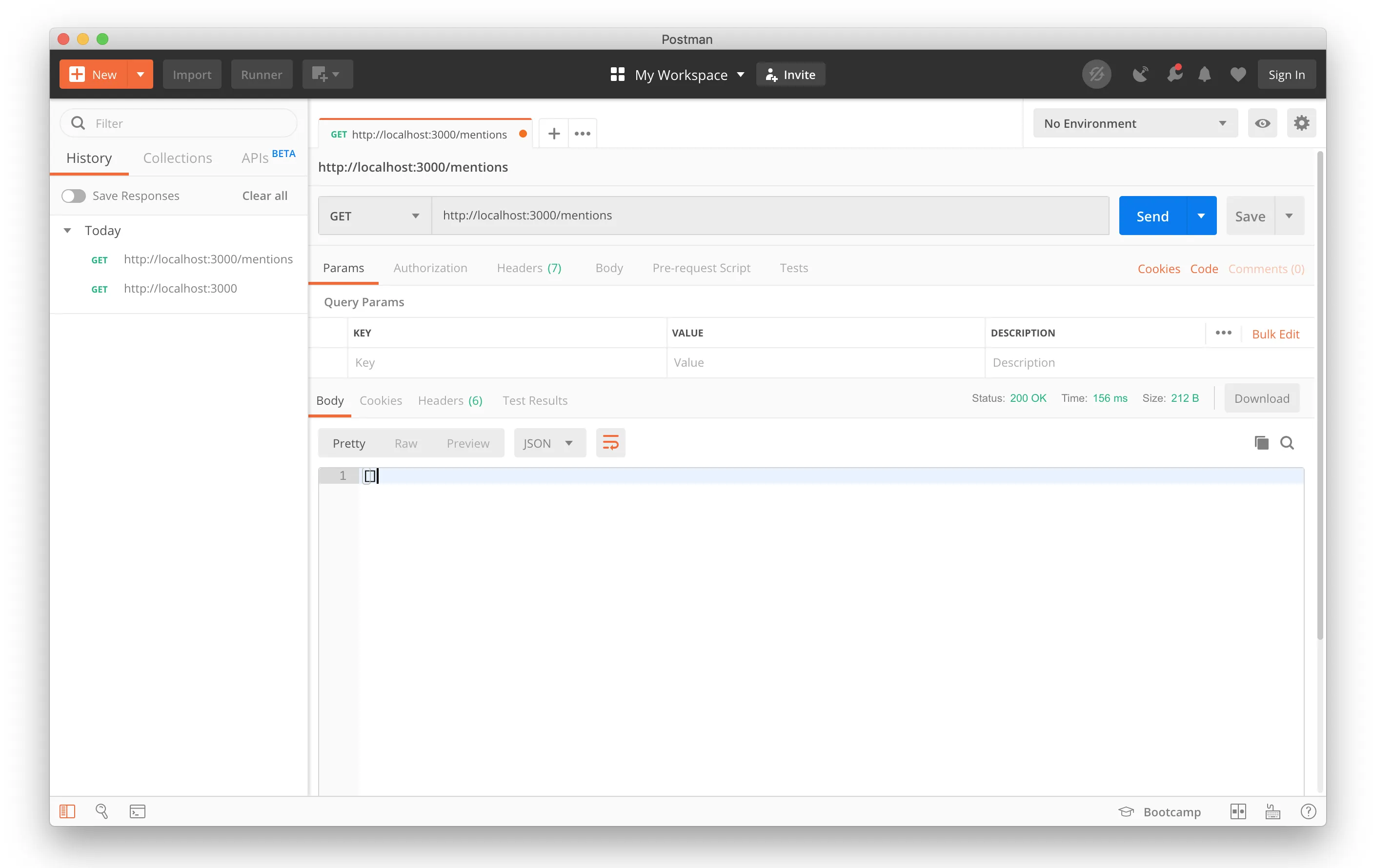Switch to the Authorization tab
The height and width of the screenshot is (868, 1373).
(x=430, y=268)
